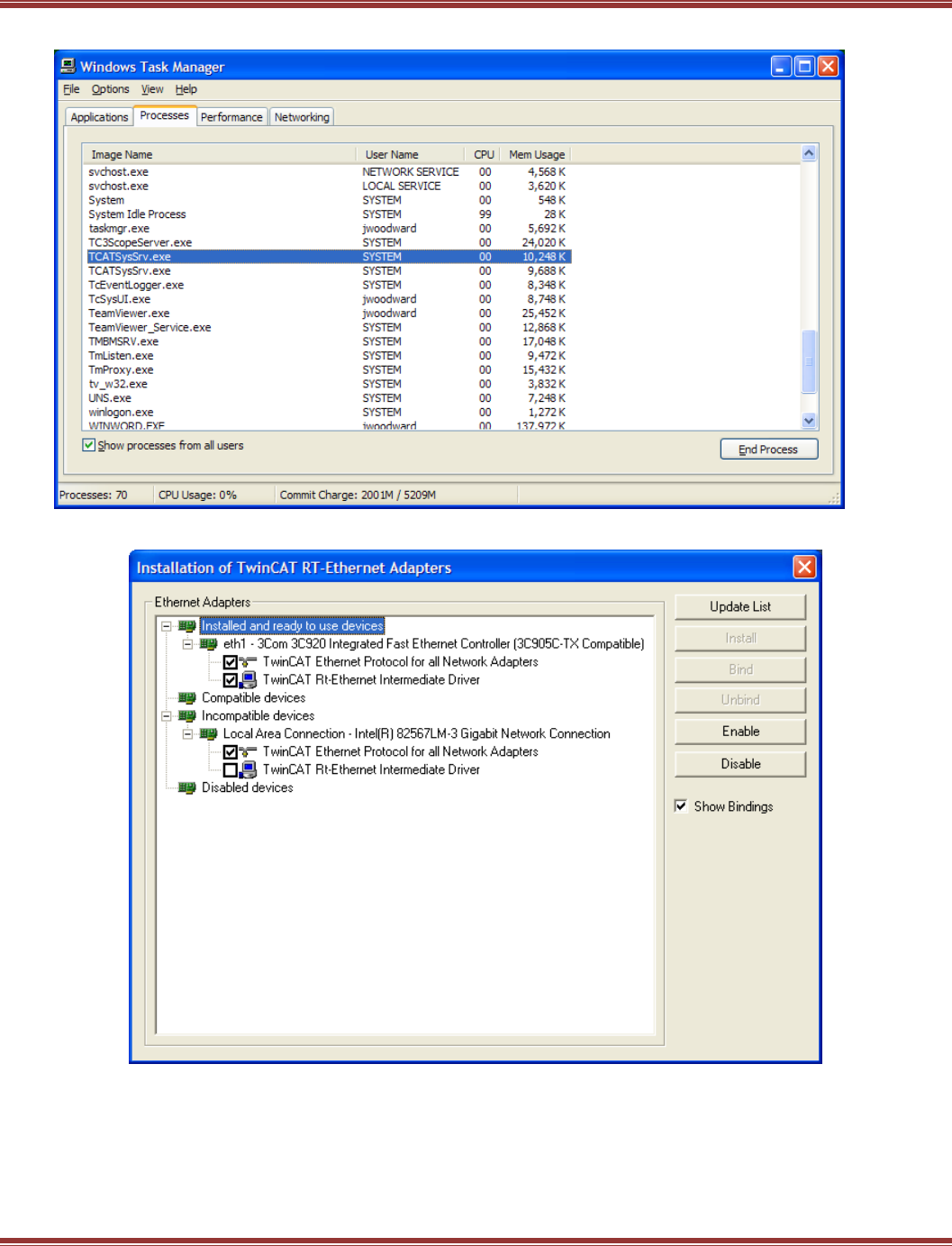
Task: Click driver icon of eth1 Rt-Ethernet Intermediate Driver
Action: 249,679
